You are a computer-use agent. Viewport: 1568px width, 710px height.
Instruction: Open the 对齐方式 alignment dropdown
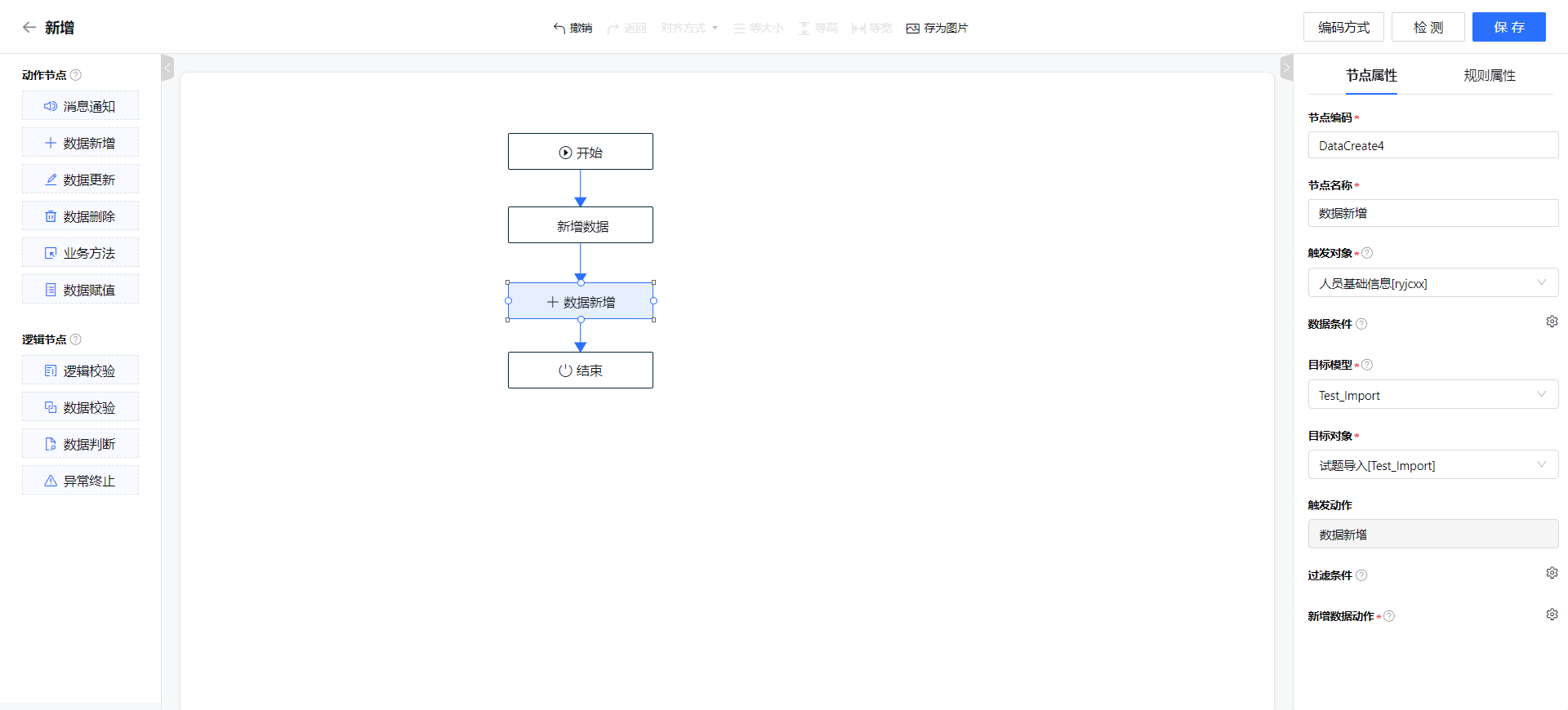(x=689, y=28)
